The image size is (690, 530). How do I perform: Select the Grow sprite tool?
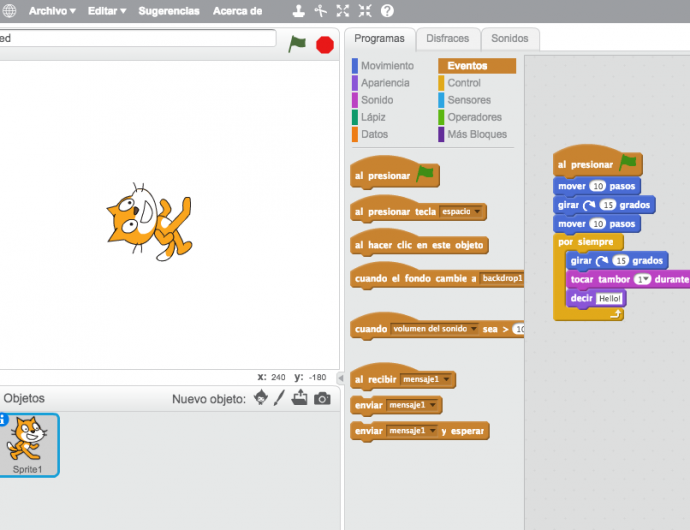(x=343, y=11)
